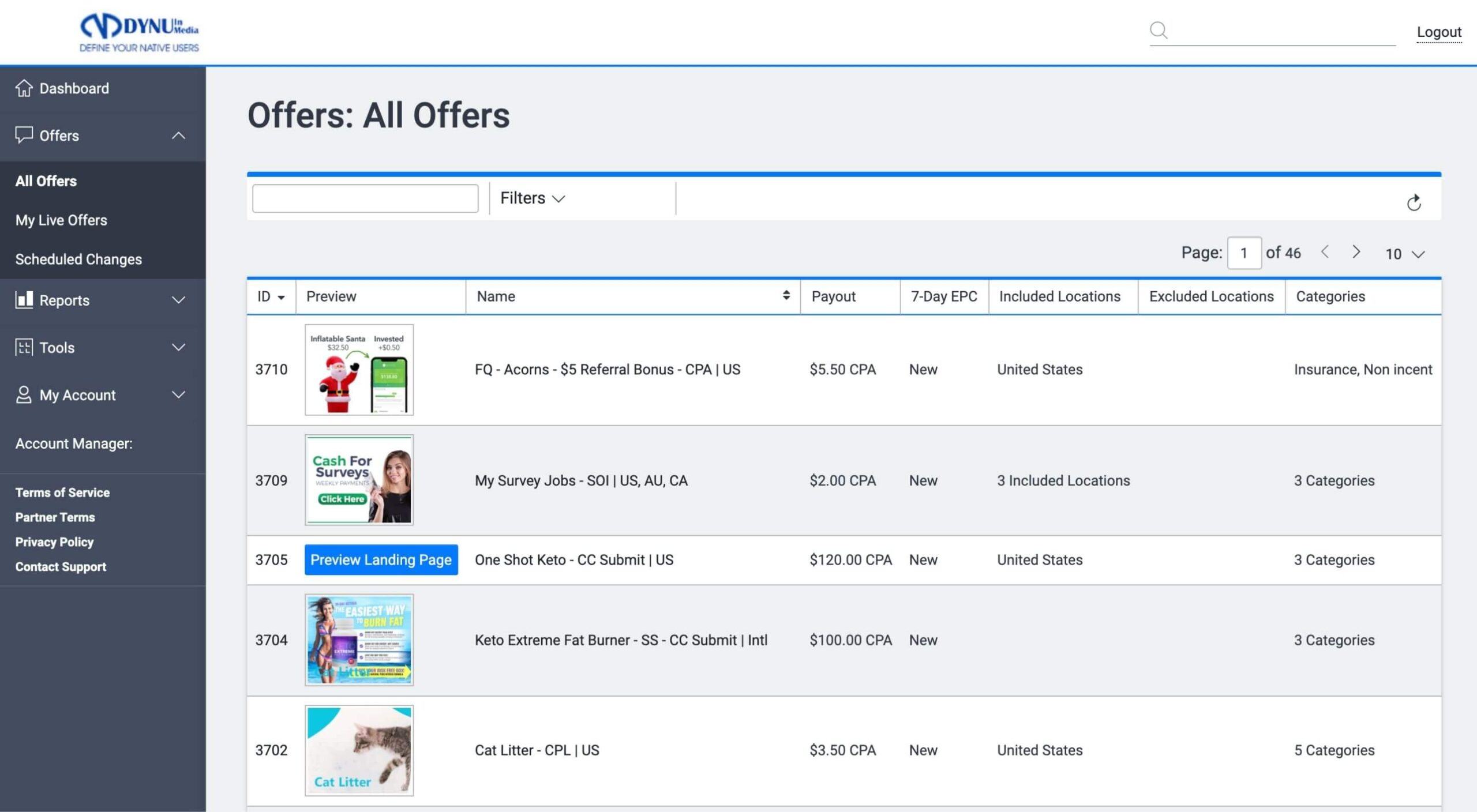
Task: Click the DYNU In Media logo
Action: [139, 32]
